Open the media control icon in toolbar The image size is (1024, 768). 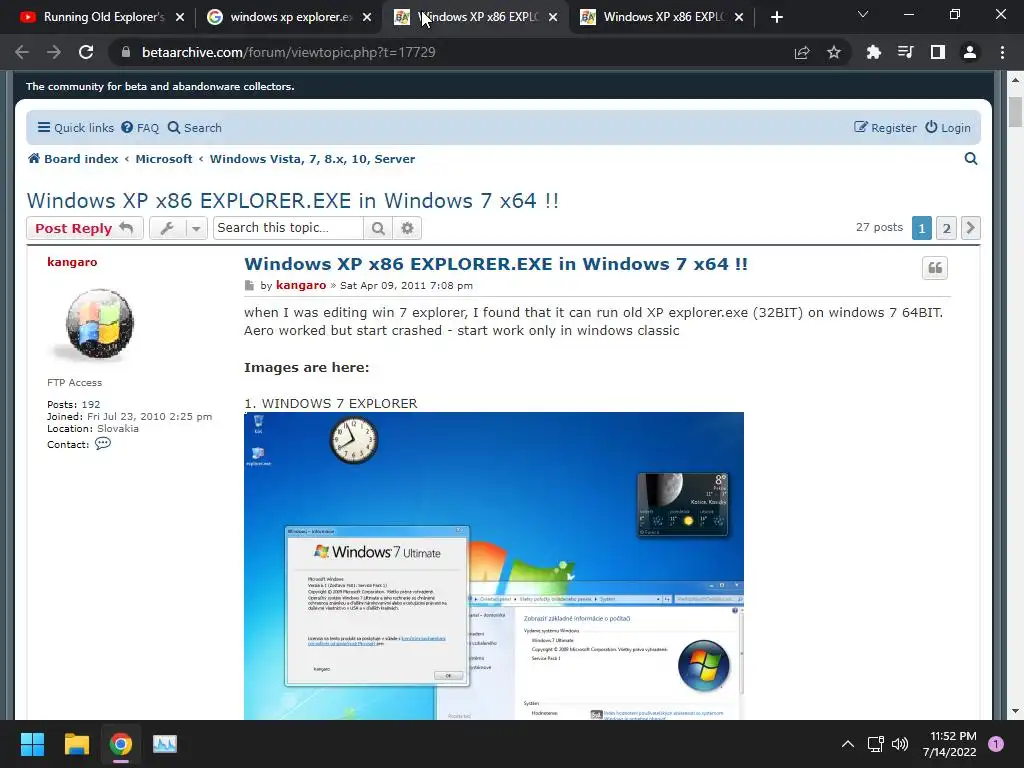tap(905, 52)
